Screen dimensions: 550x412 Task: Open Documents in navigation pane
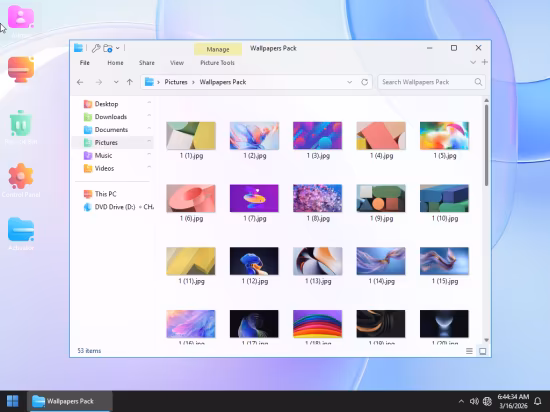coord(111,130)
